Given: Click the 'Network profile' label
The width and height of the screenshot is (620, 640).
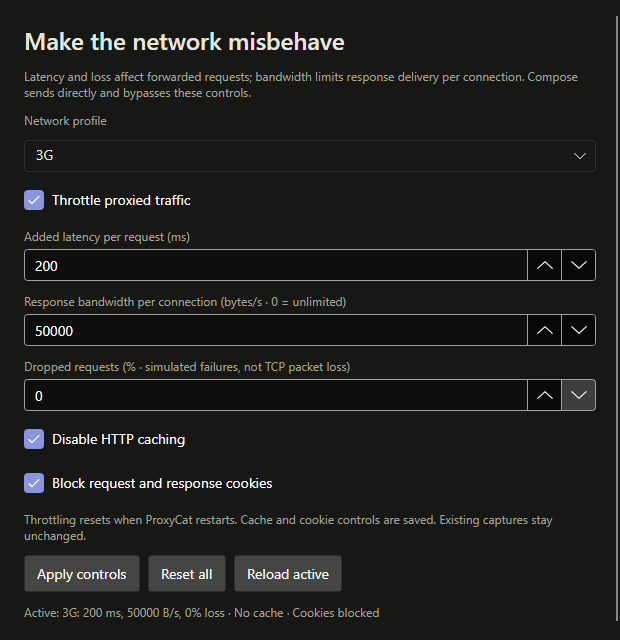Looking at the screenshot, I should [65, 121].
